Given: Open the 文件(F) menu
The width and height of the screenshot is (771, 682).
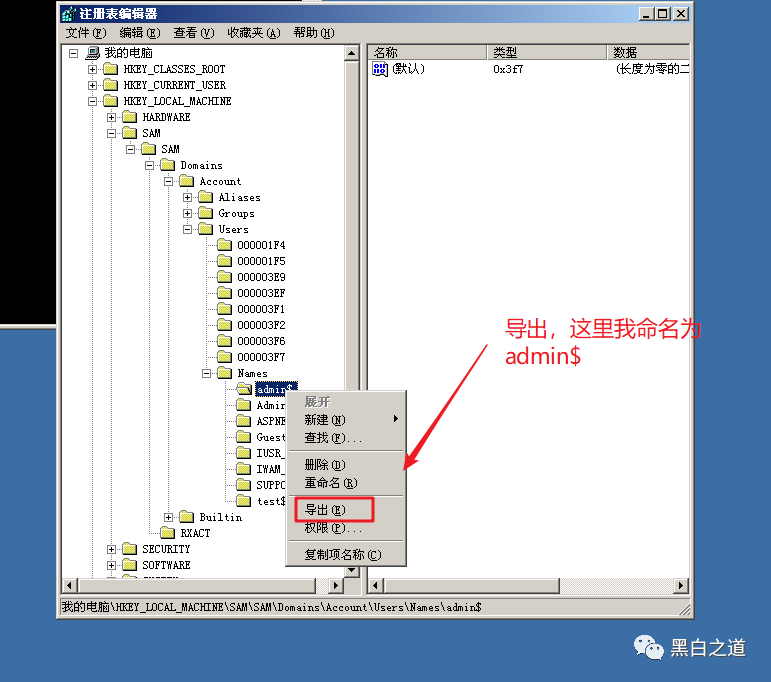Looking at the screenshot, I should point(86,33).
